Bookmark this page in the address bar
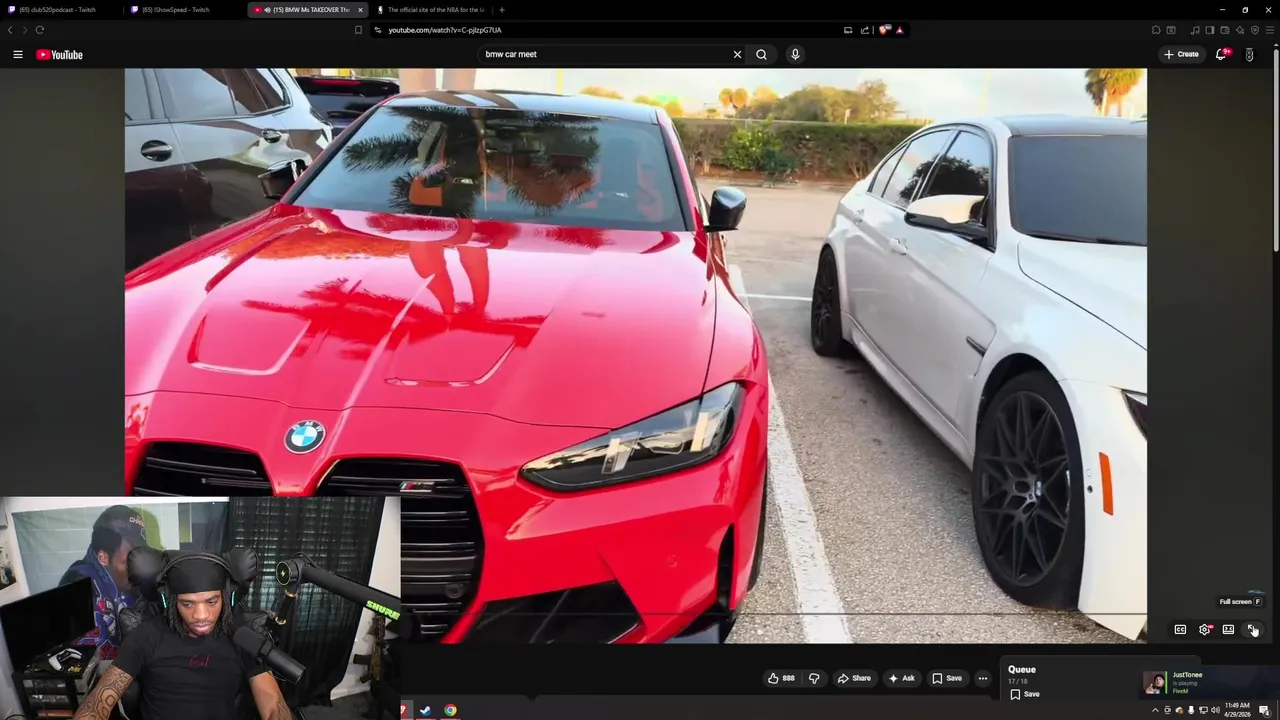1280x720 pixels. coord(358,30)
